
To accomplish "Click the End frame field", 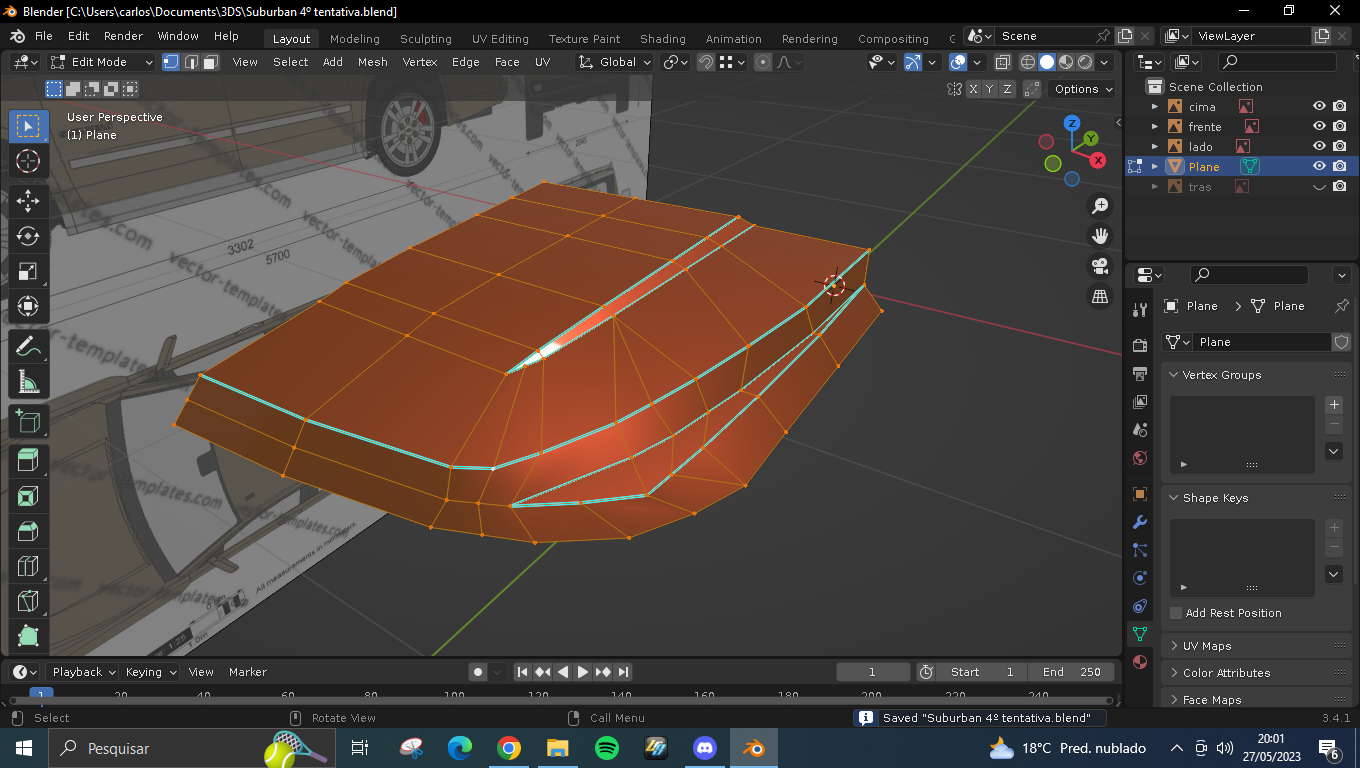I will pyautogui.click(x=1071, y=672).
